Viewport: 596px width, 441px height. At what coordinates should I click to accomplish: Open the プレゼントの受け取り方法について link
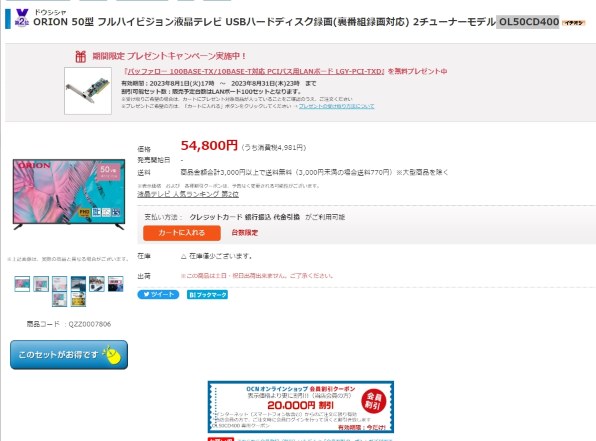[336, 106]
